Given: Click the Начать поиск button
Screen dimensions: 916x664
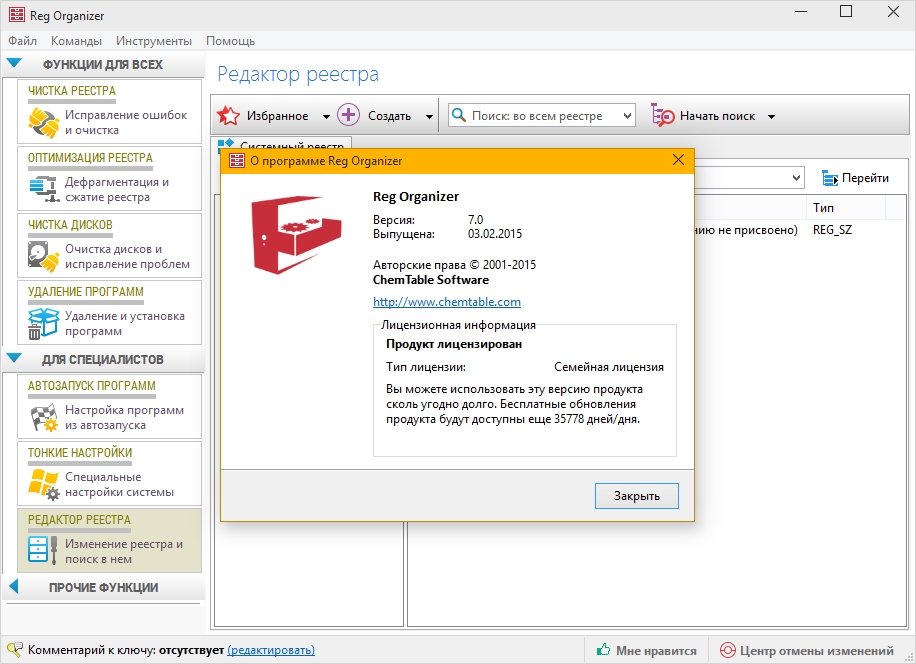Looking at the screenshot, I should coord(703,116).
